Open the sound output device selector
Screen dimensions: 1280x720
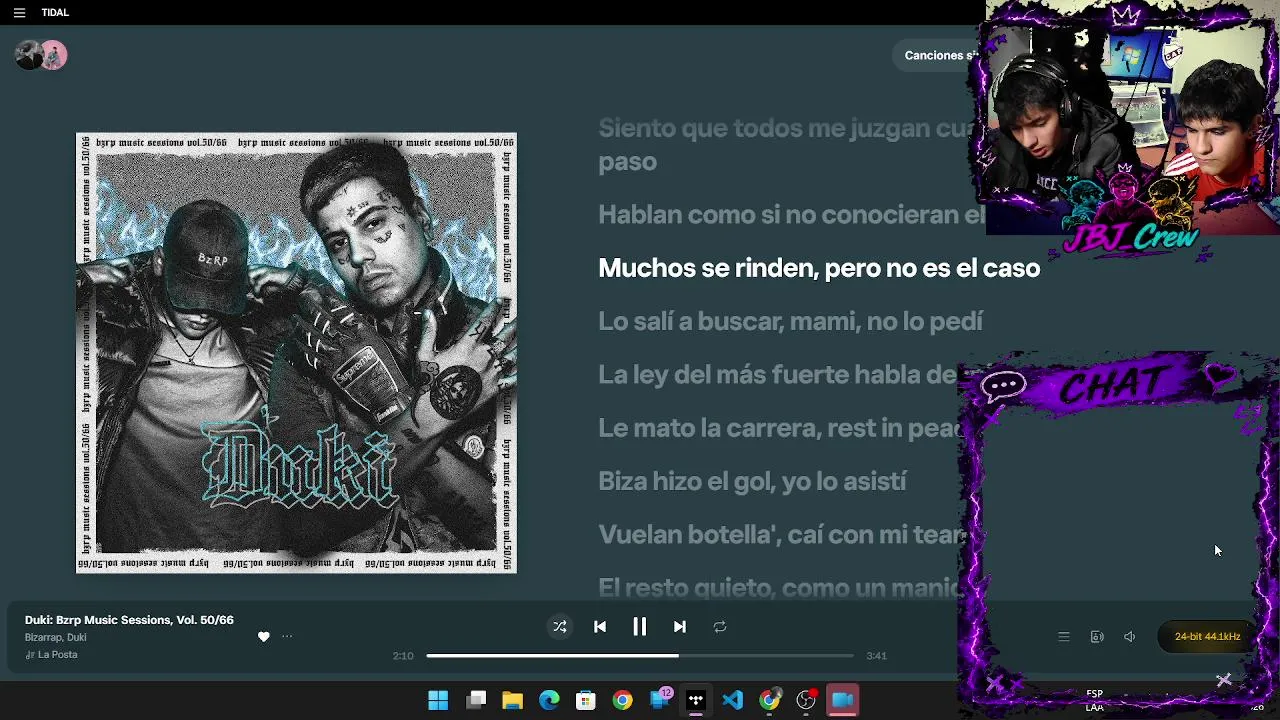click(x=1097, y=637)
